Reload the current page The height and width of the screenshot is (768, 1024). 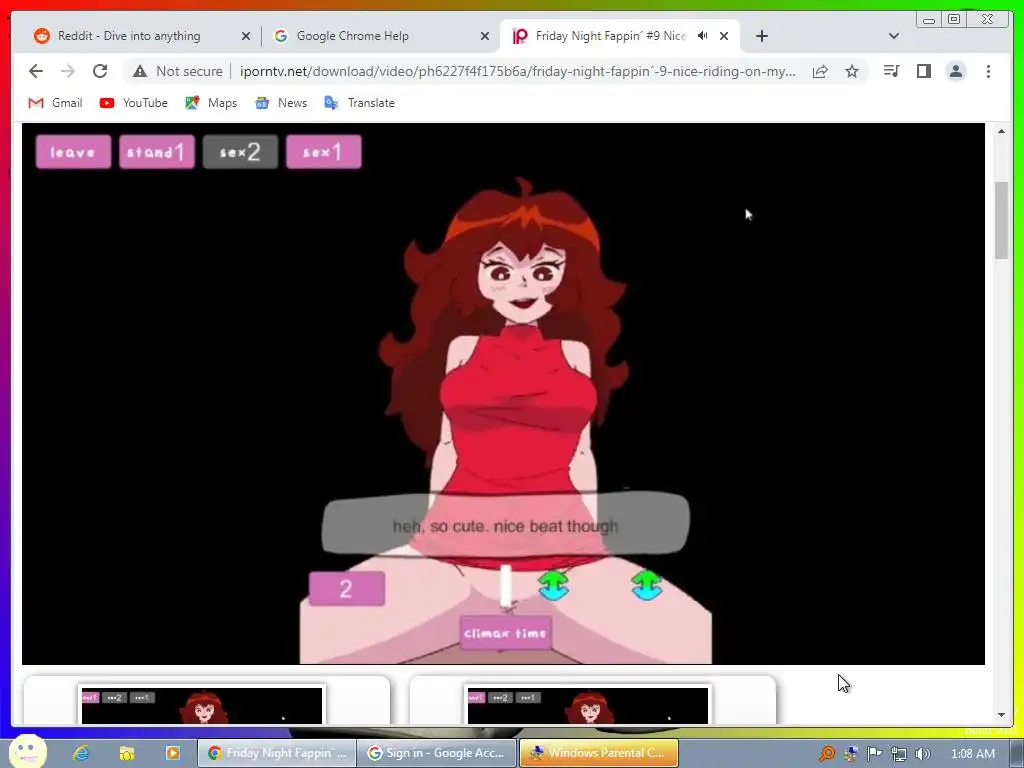[100, 71]
